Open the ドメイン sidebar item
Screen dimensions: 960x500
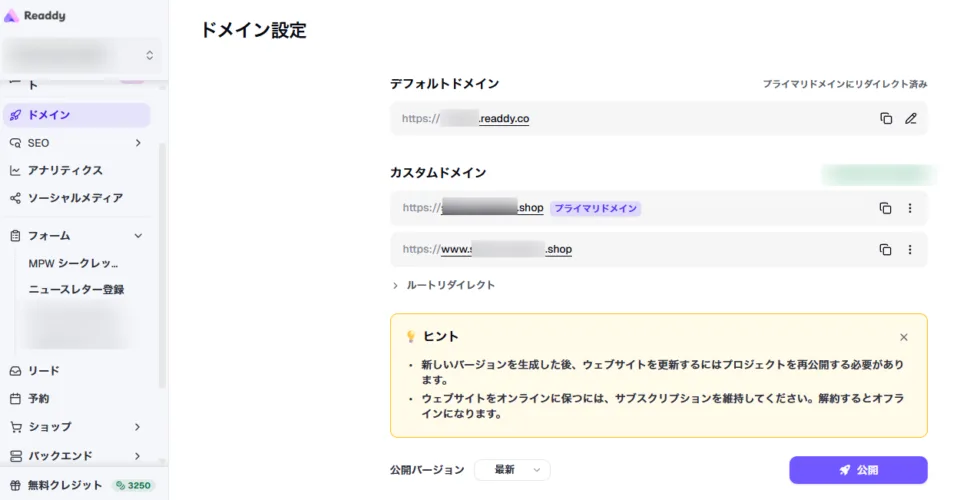coord(77,115)
